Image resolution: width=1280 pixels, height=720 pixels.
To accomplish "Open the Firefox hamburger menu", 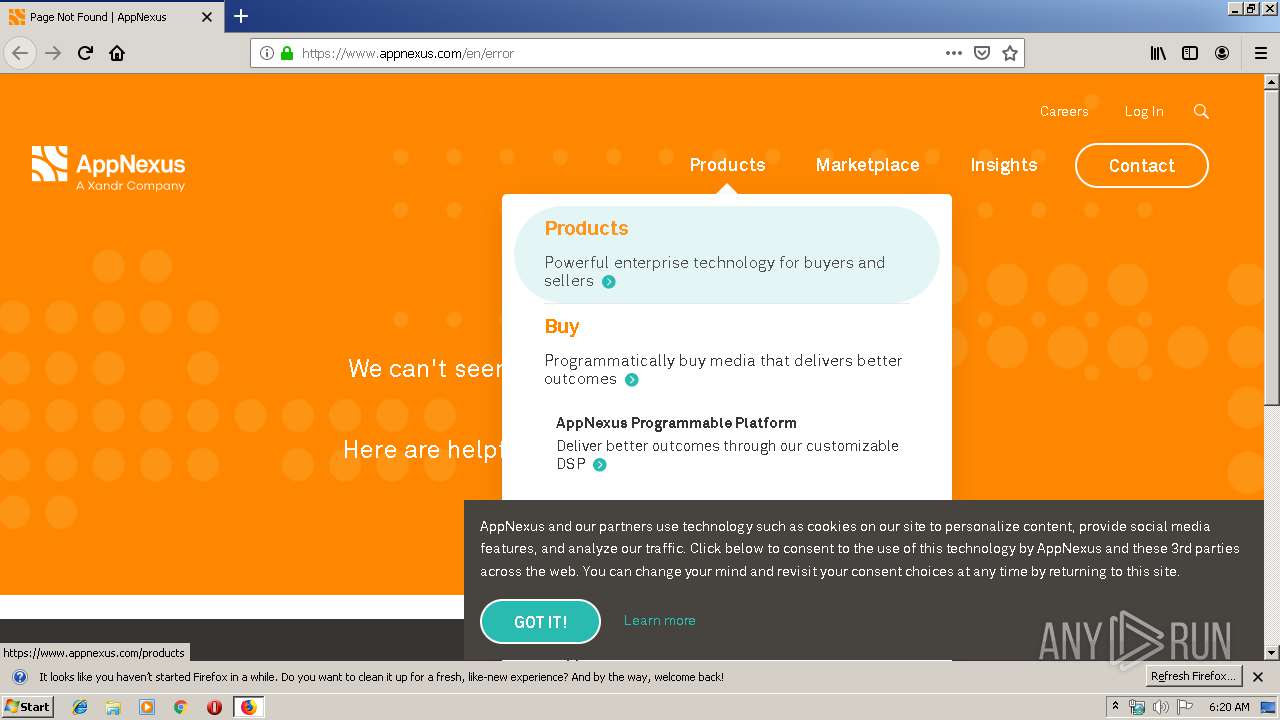I will tap(1261, 53).
